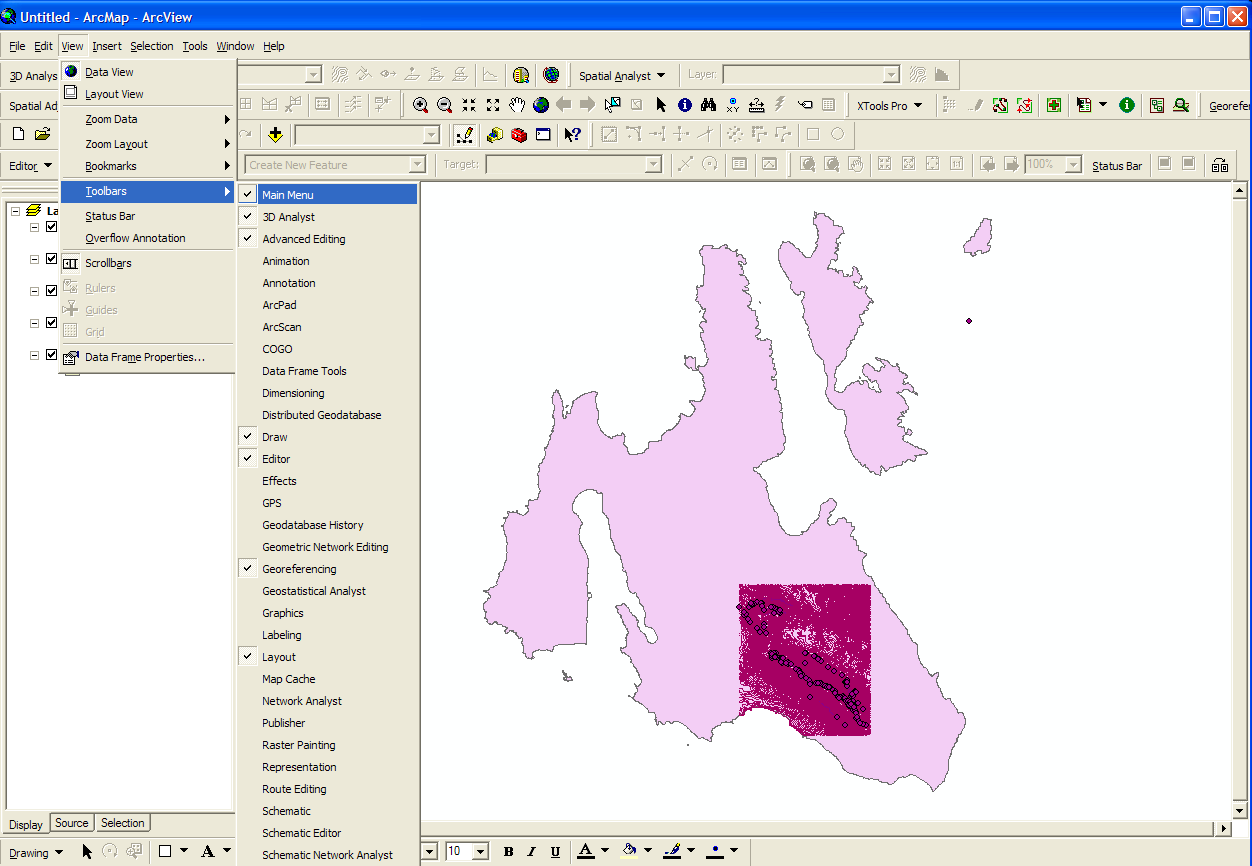The height and width of the screenshot is (866, 1252).
Task: Expand the Zoom Data submenu
Action: 147,119
